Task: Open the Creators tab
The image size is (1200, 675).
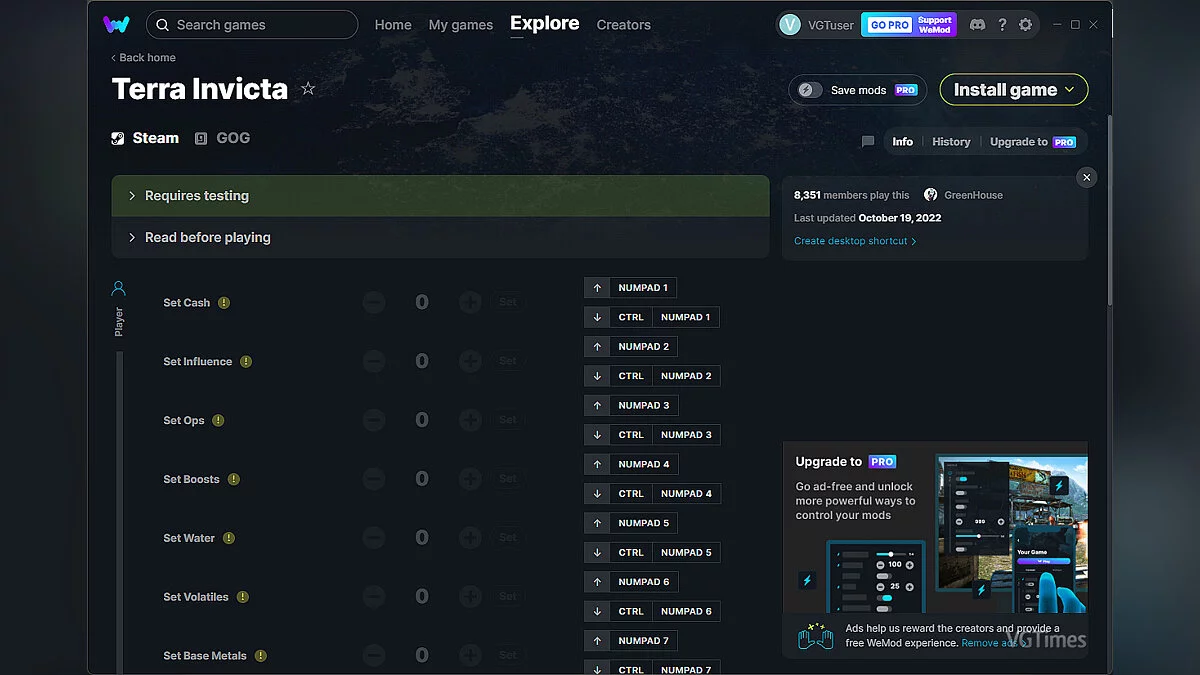Action: coord(624,25)
